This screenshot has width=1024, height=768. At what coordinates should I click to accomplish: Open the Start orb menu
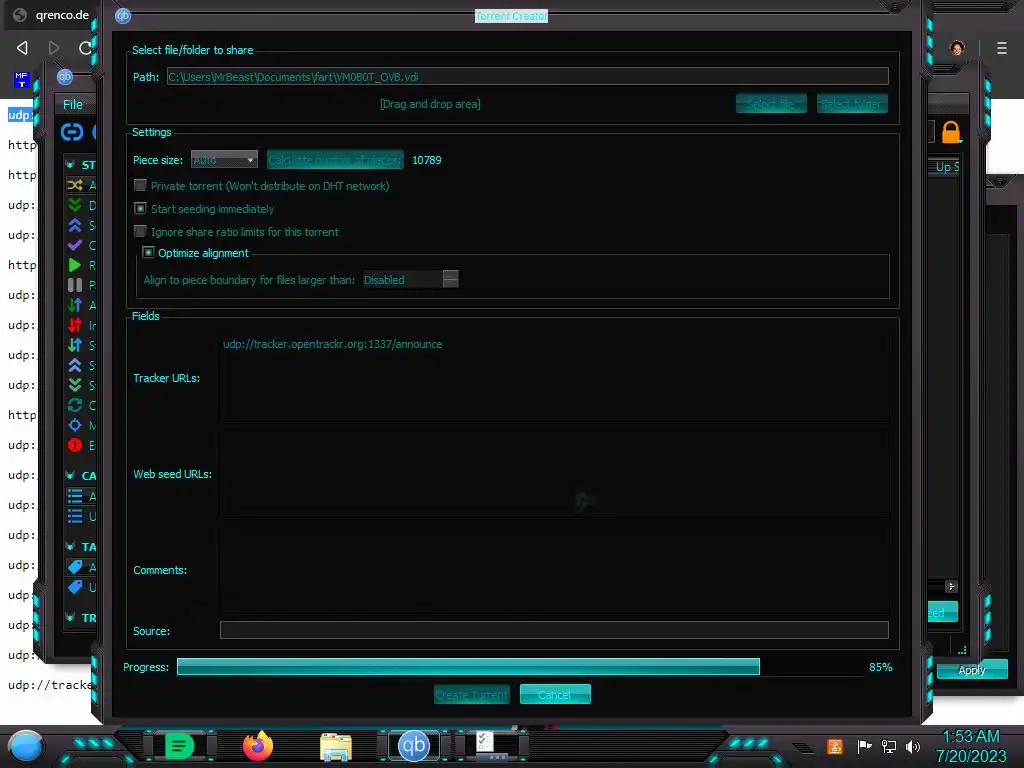25,746
